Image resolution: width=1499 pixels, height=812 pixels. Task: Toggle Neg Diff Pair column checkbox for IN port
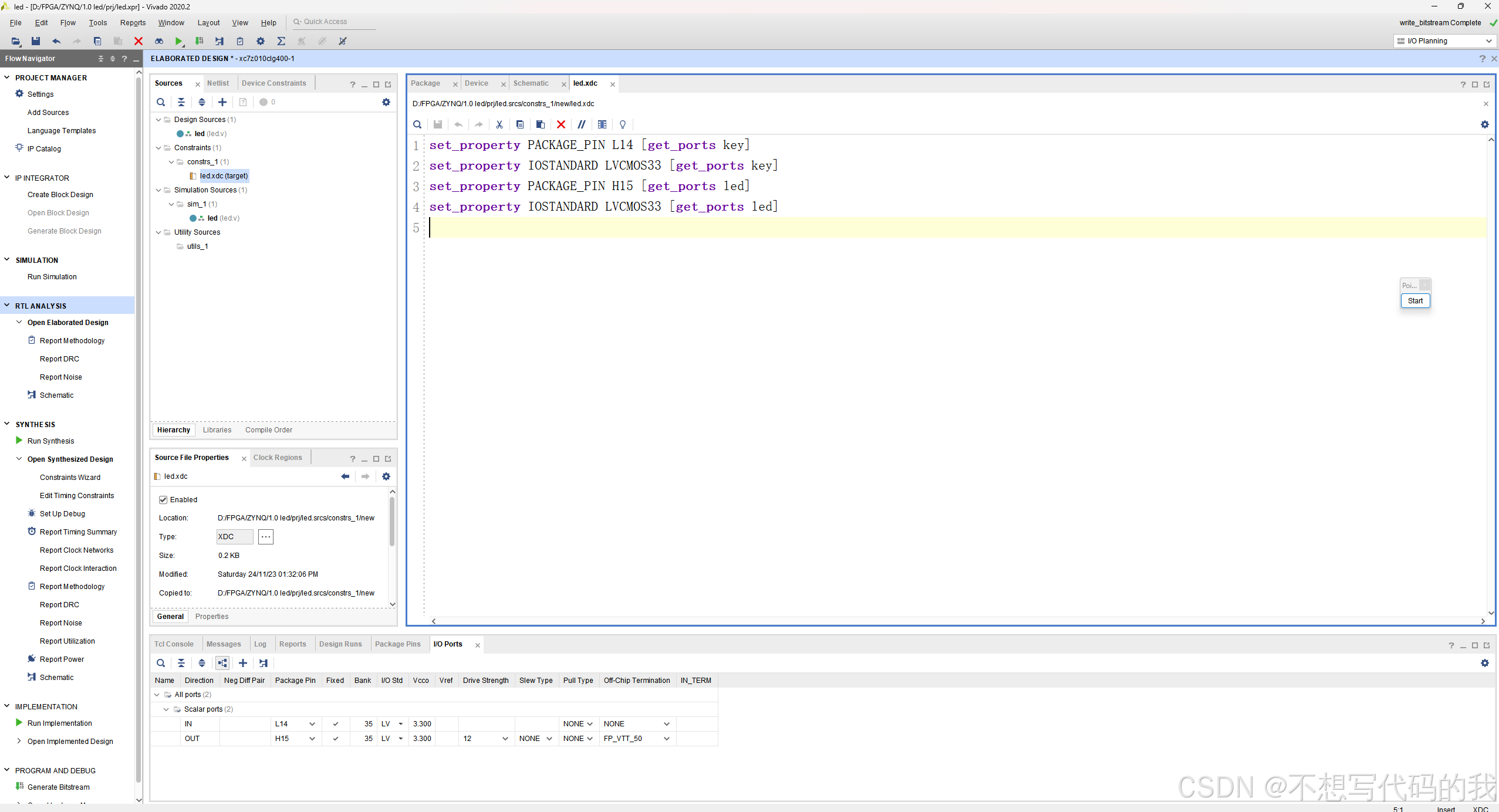(x=244, y=723)
